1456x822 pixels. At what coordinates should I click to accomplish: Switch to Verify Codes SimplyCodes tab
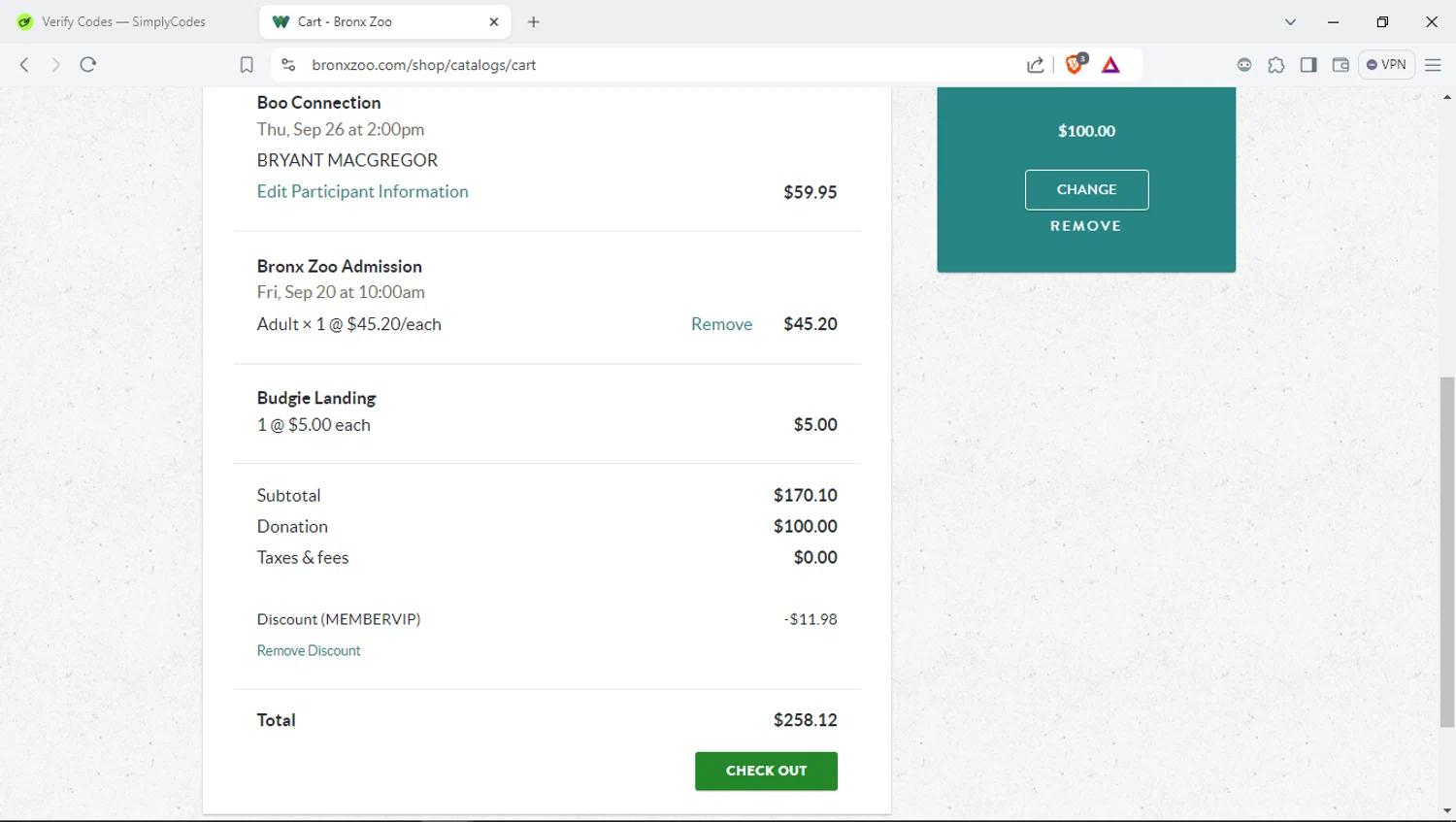pyautogui.click(x=123, y=21)
